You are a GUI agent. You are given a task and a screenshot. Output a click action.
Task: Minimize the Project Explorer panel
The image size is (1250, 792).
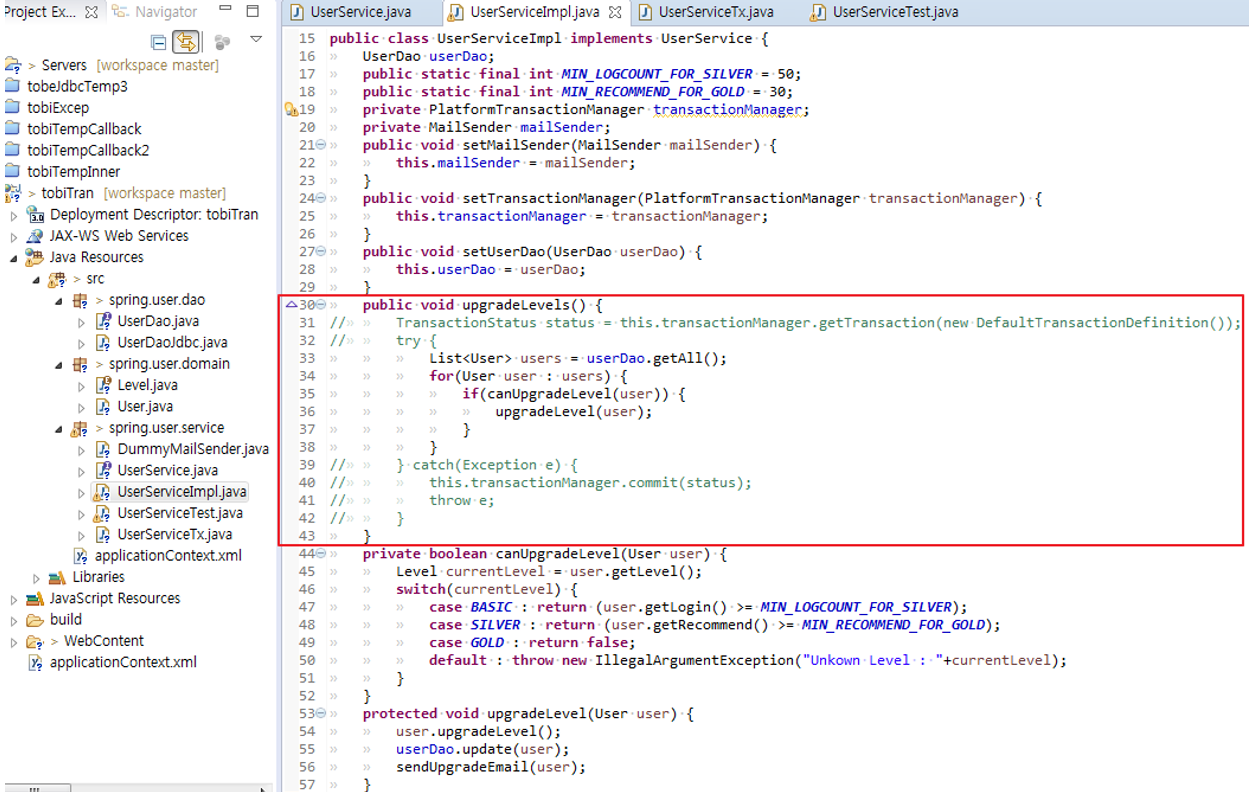pyautogui.click(x=226, y=10)
